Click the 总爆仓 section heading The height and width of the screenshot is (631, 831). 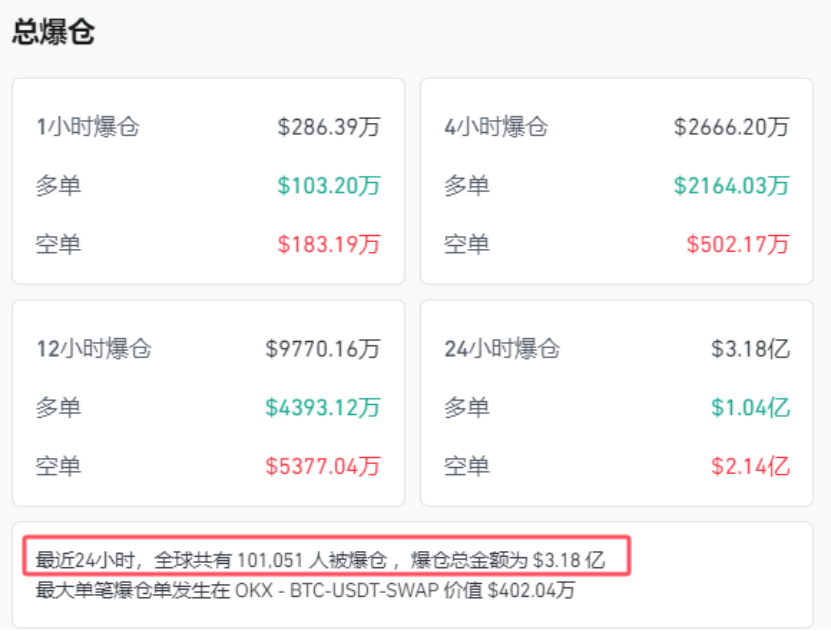(53, 32)
